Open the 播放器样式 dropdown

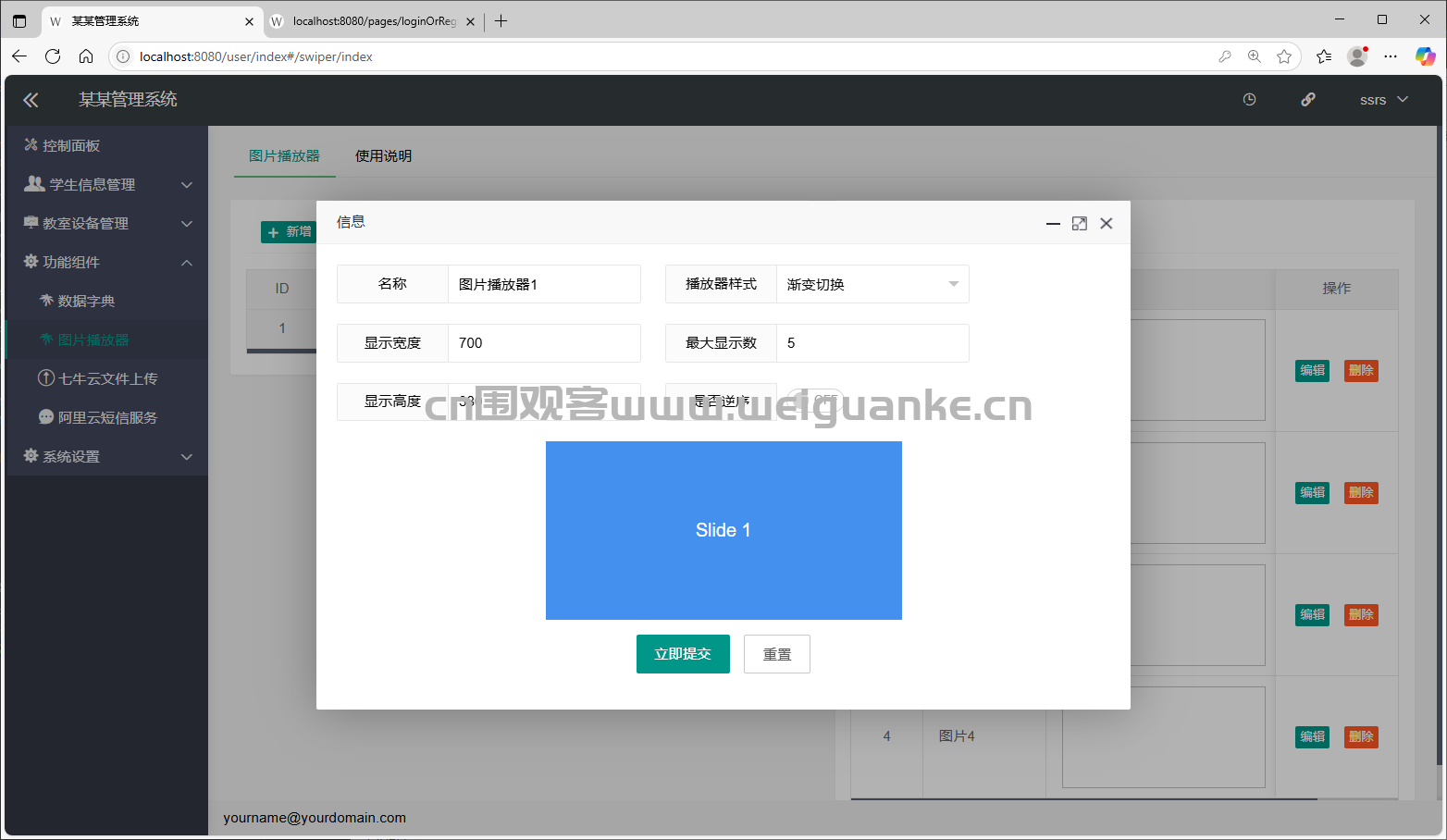[872, 284]
